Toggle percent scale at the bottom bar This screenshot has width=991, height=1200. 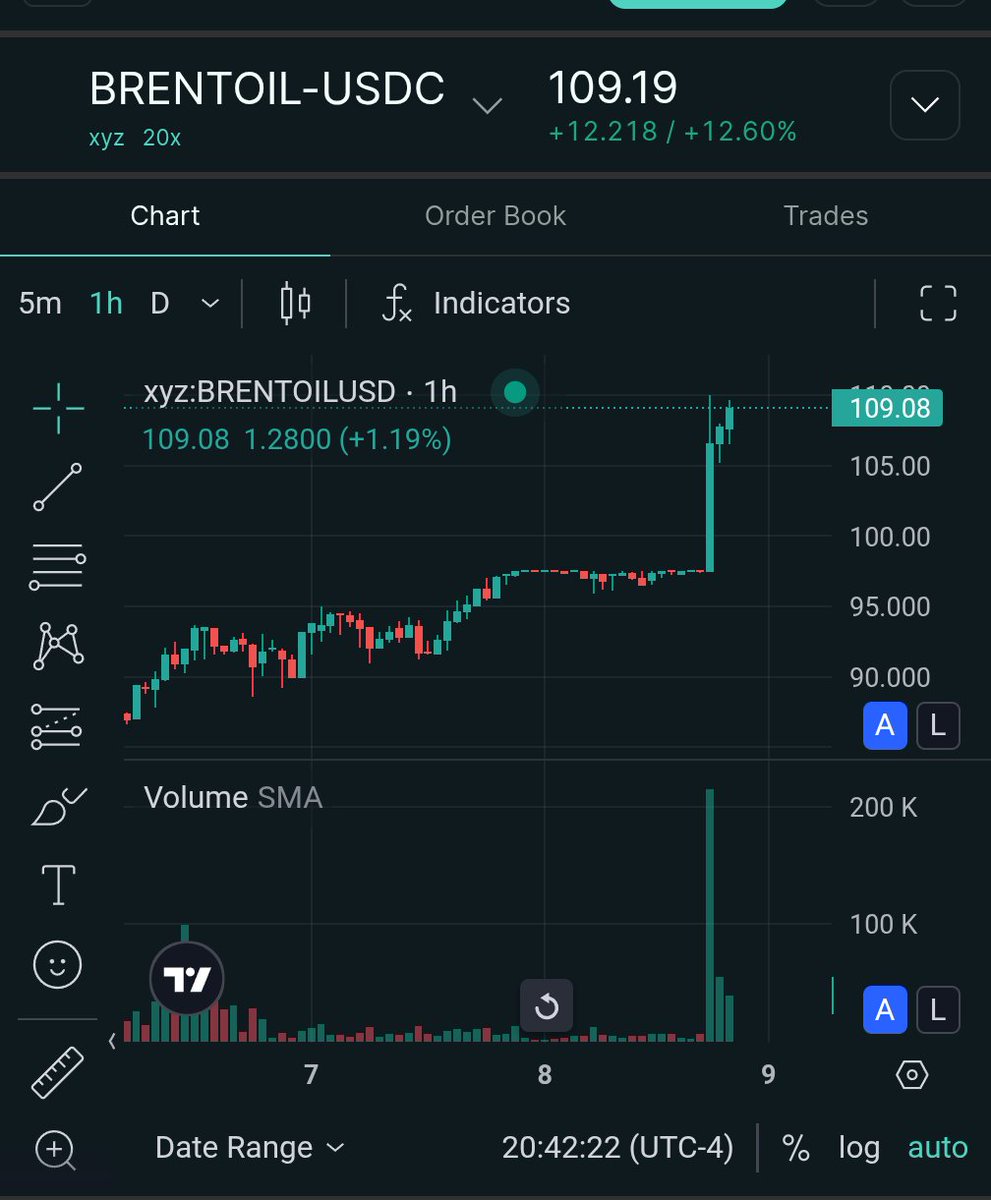[x=796, y=1148]
